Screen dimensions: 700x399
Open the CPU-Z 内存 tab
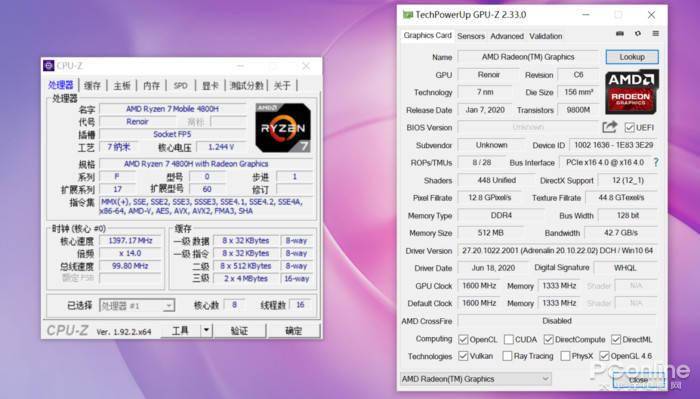[151, 86]
